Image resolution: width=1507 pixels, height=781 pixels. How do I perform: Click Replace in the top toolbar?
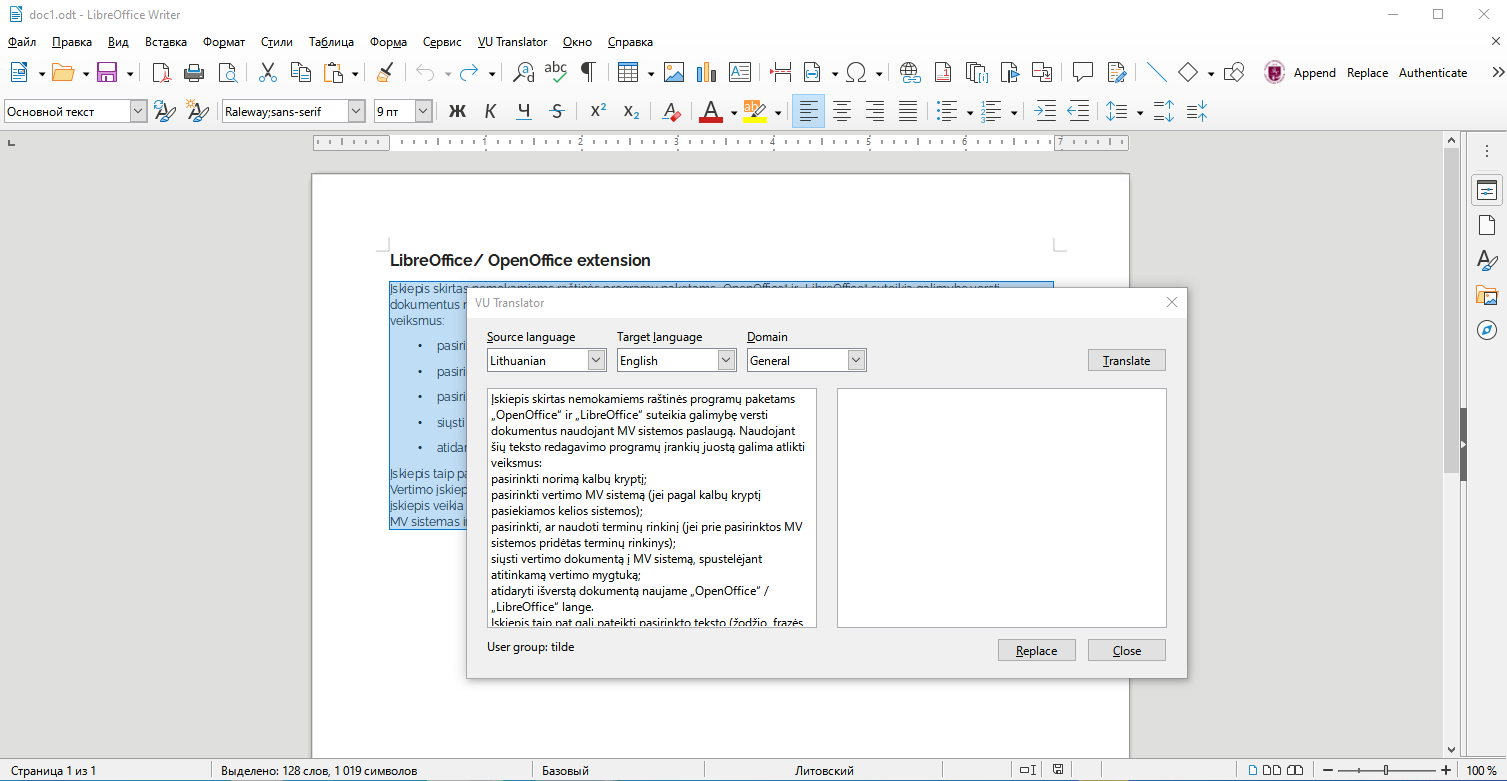click(x=1367, y=72)
